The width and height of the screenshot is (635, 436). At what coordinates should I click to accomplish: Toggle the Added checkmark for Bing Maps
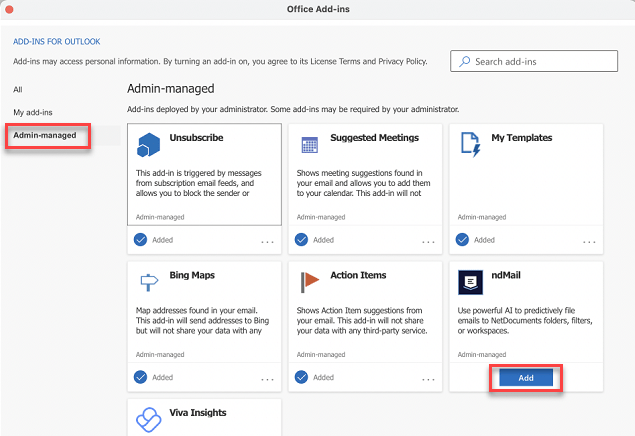coord(141,377)
